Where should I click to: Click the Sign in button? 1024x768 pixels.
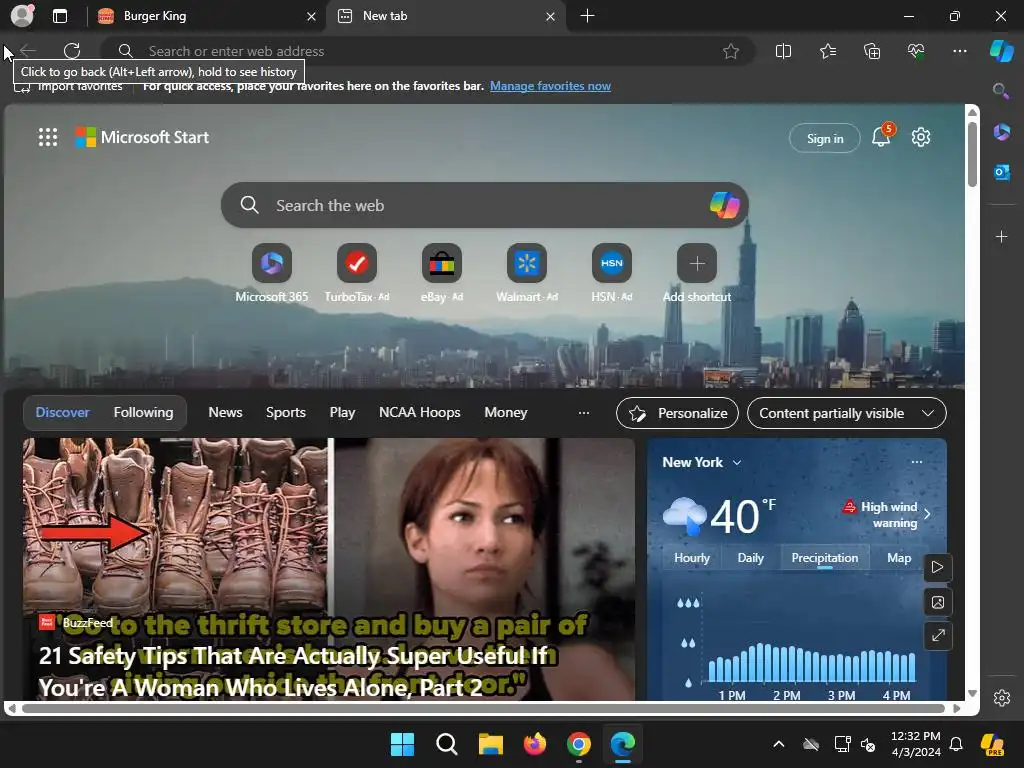click(x=825, y=138)
